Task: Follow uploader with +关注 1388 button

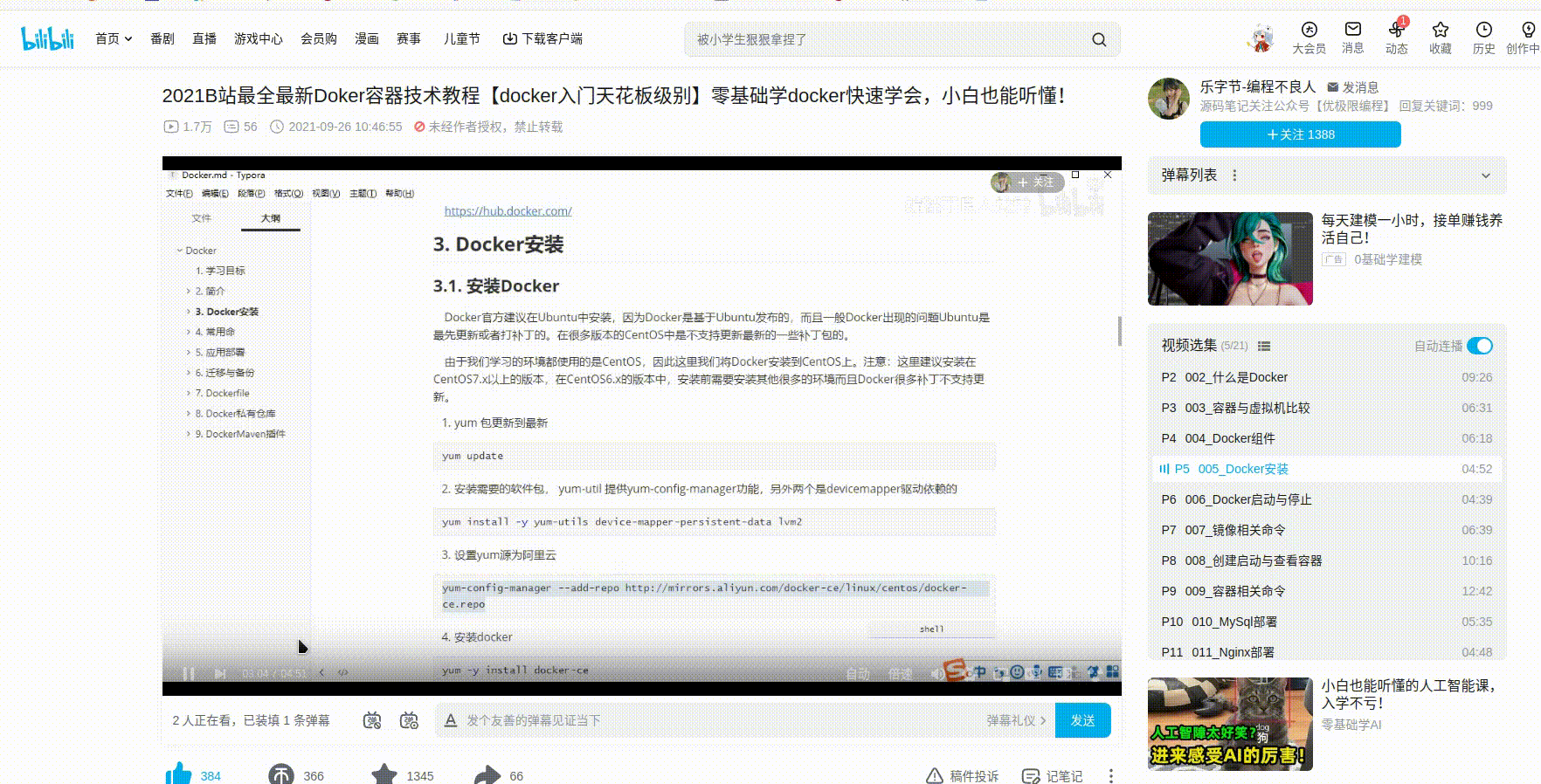Action: [1301, 134]
